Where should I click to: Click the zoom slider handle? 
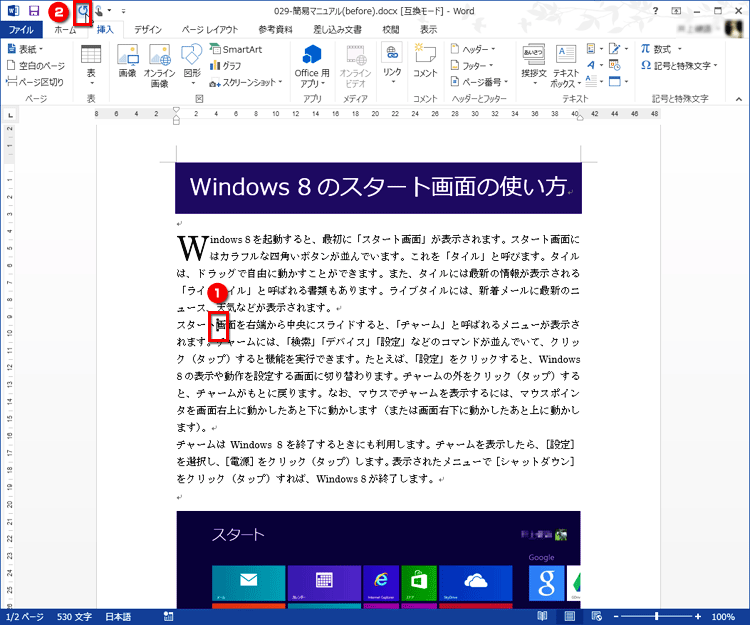(x=657, y=616)
